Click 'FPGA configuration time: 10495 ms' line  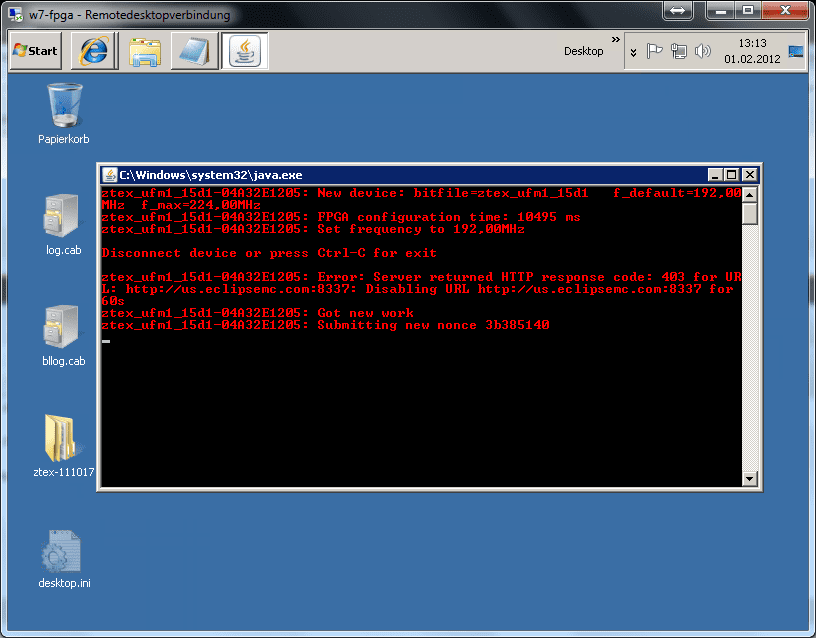[x=341, y=218]
